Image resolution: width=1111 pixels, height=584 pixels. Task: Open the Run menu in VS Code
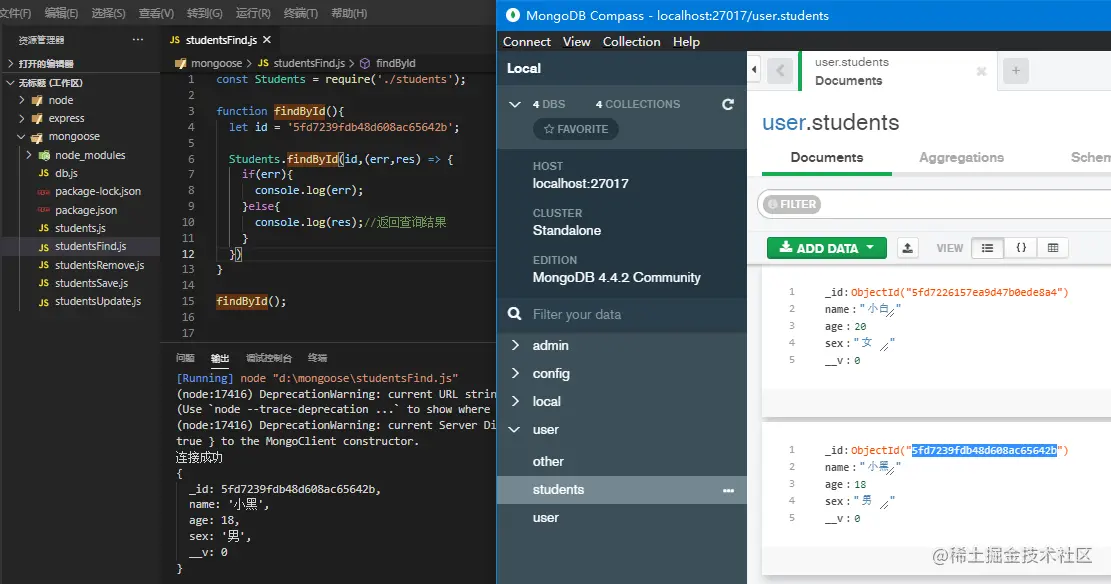point(253,13)
